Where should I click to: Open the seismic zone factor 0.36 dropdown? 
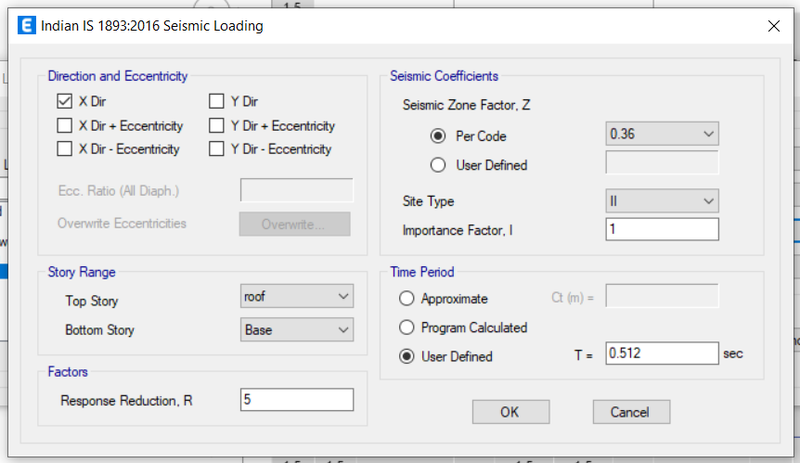[662, 134]
